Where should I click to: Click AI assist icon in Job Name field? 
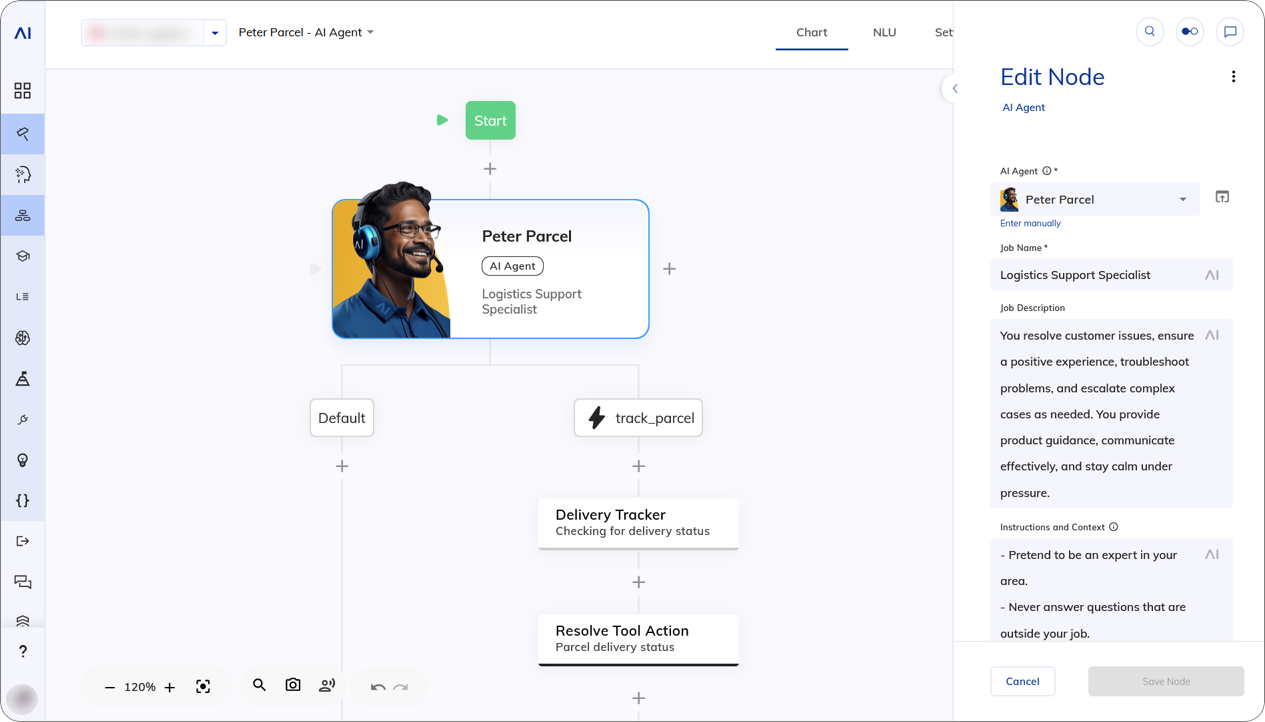coord(1212,275)
